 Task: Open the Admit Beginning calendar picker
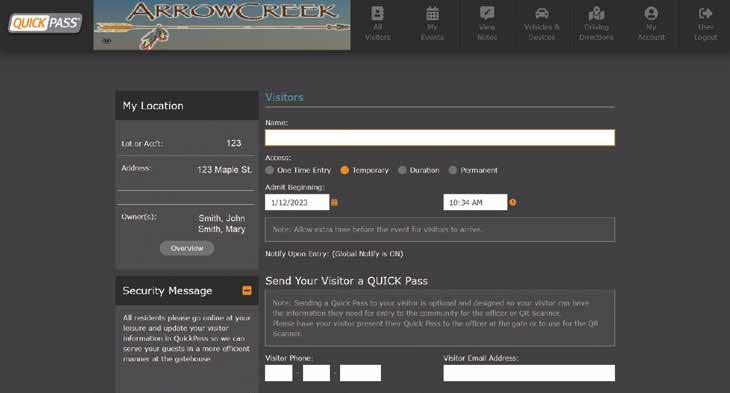(x=334, y=202)
